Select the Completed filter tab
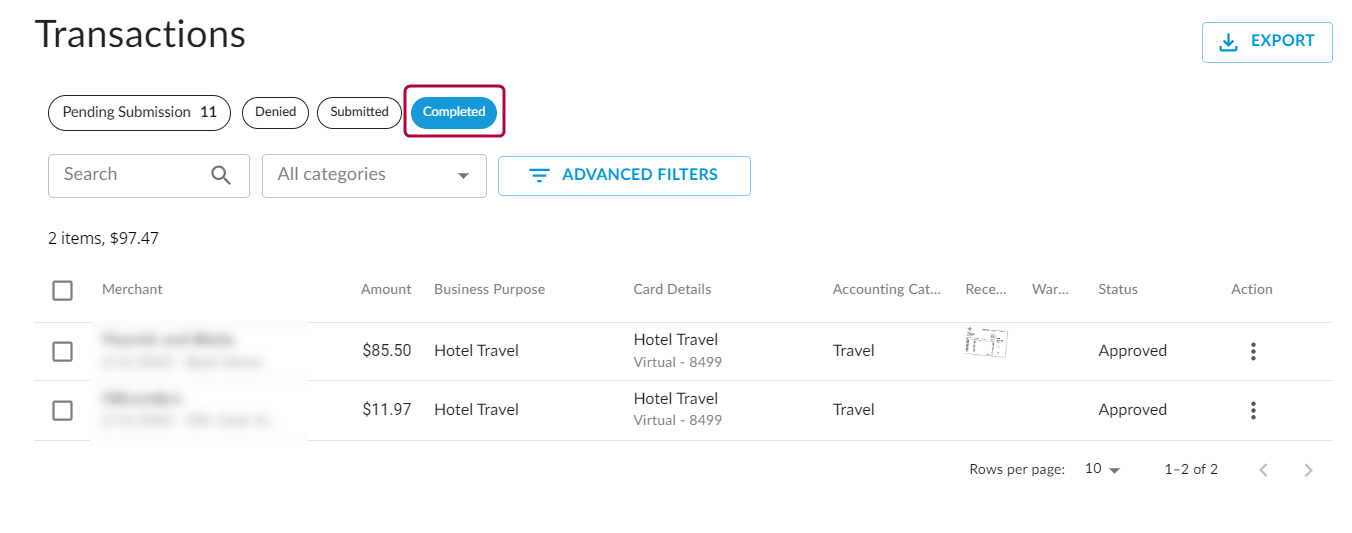The width and height of the screenshot is (1352, 533). (454, 112)
